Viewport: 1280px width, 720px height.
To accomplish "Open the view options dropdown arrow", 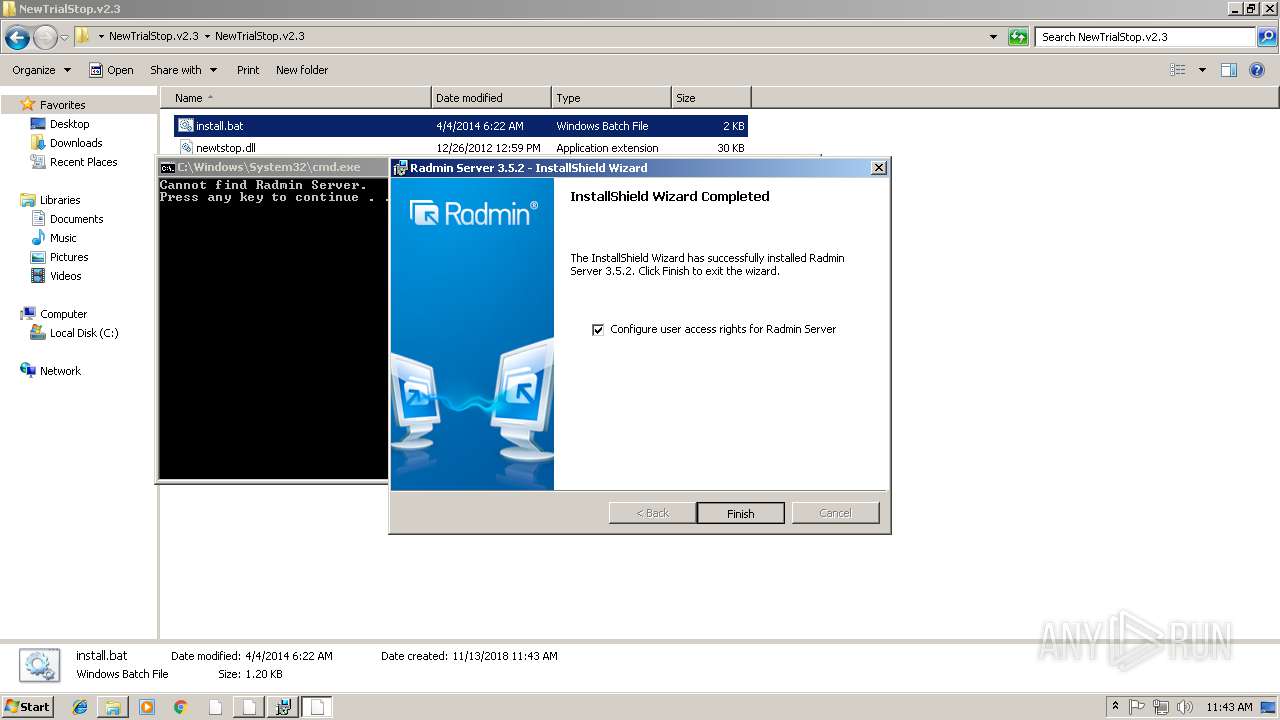I will [1202, 70].
